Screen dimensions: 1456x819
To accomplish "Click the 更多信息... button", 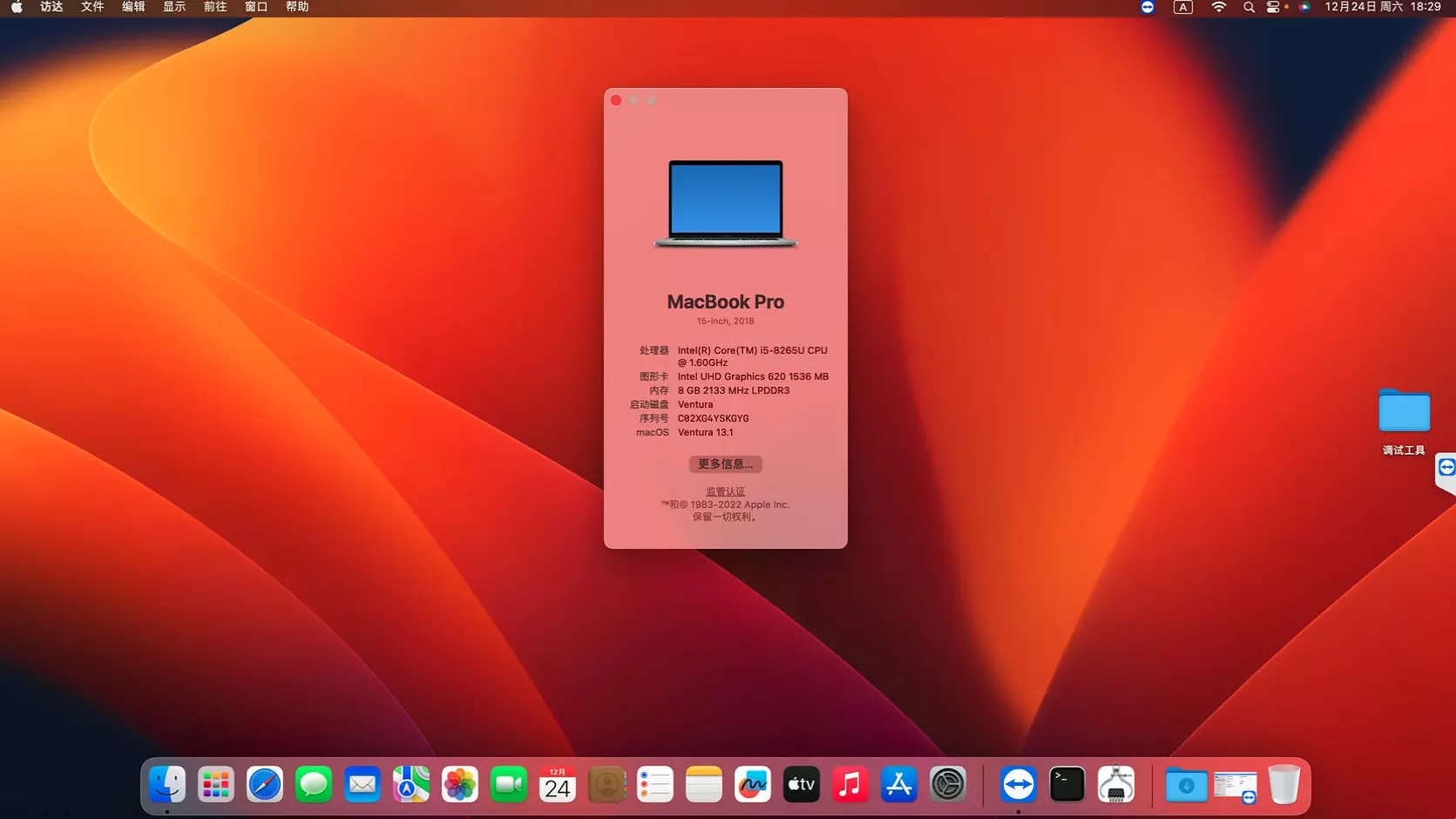I will pyautogui.click(x=725, y=464).
